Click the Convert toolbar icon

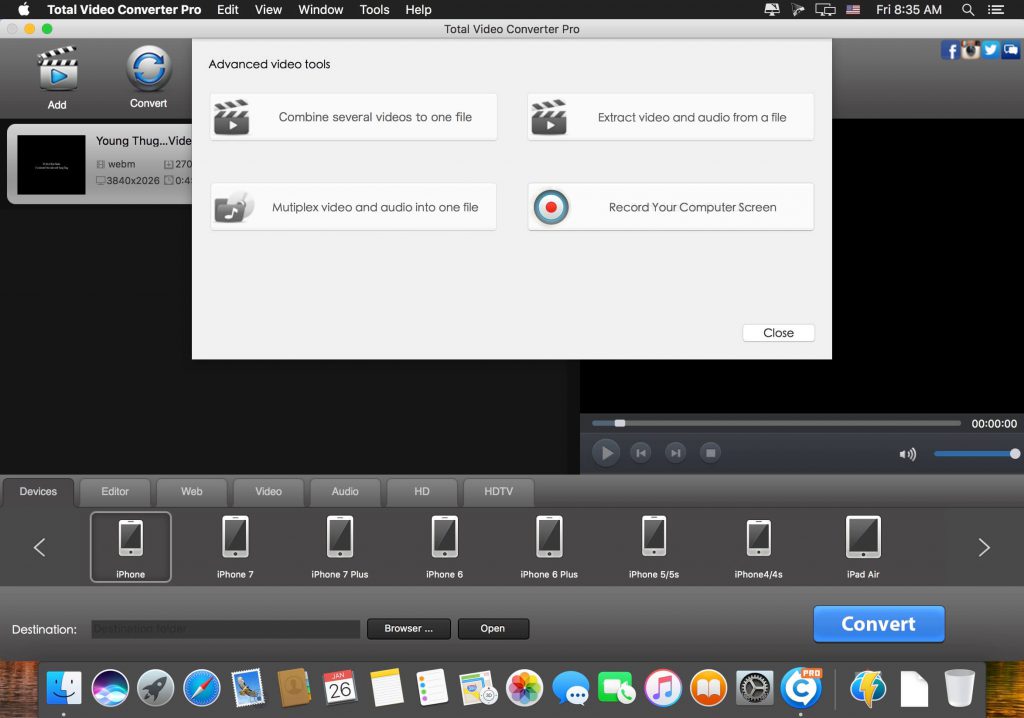(148, 70)
